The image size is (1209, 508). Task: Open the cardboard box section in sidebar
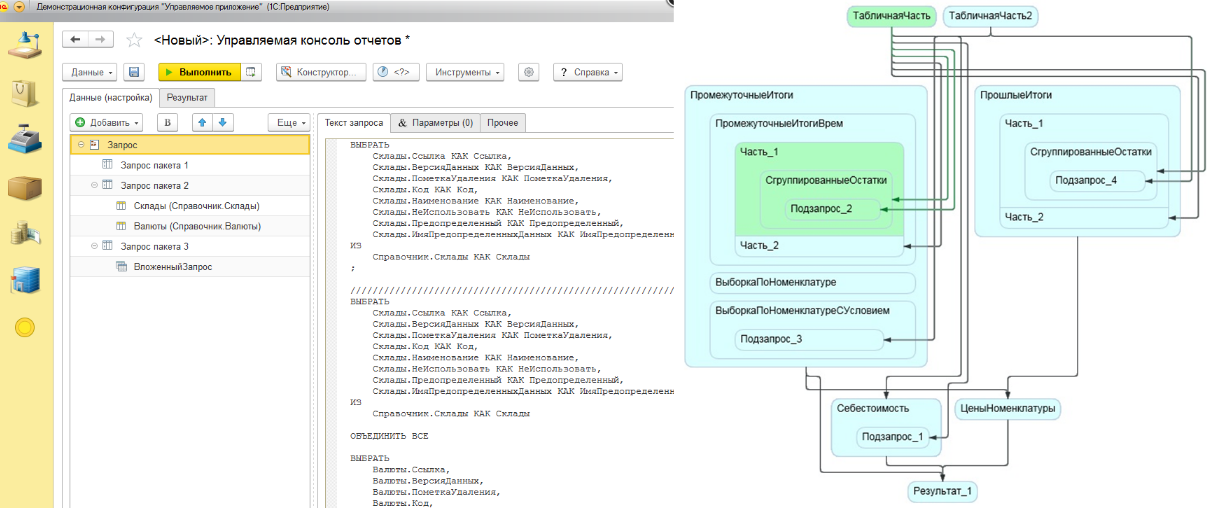coord(25,187)
